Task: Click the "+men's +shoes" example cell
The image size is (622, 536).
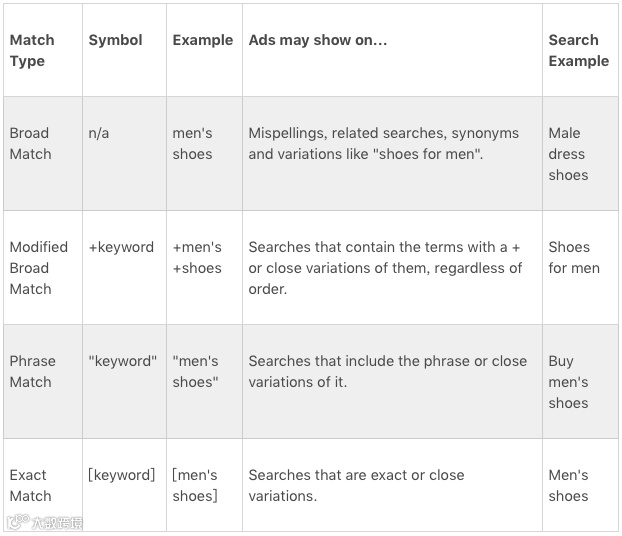Action: tap(197, 258)
